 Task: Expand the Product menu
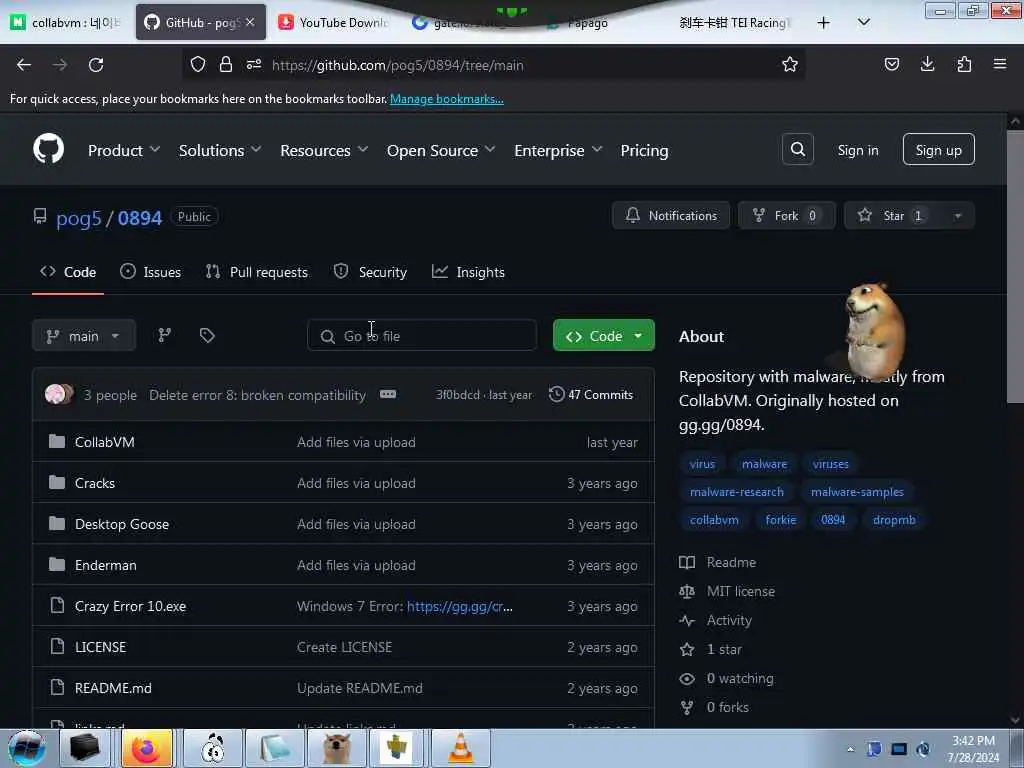click(124, 150)
